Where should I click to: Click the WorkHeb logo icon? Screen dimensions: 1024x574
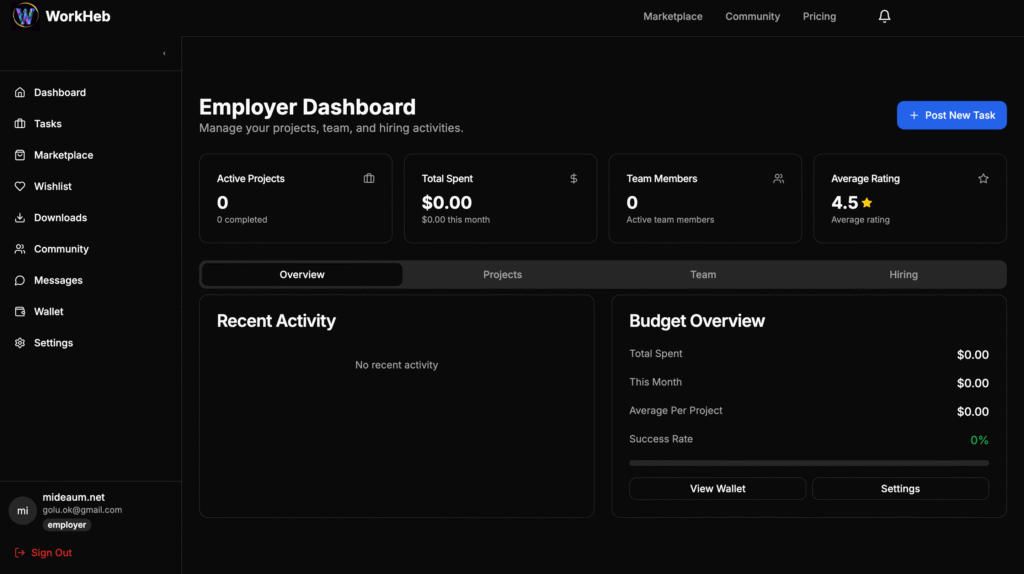click(25, 16)
